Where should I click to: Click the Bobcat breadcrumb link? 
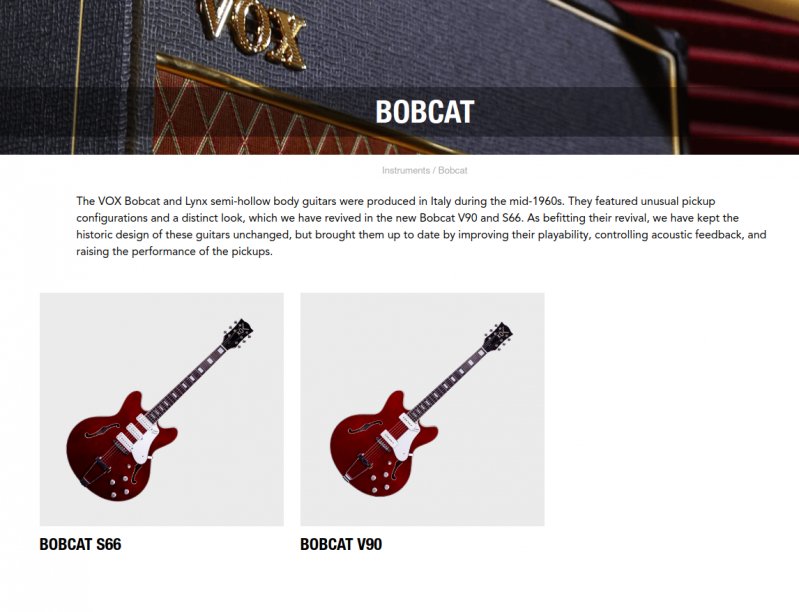click(x=452, y=171)
